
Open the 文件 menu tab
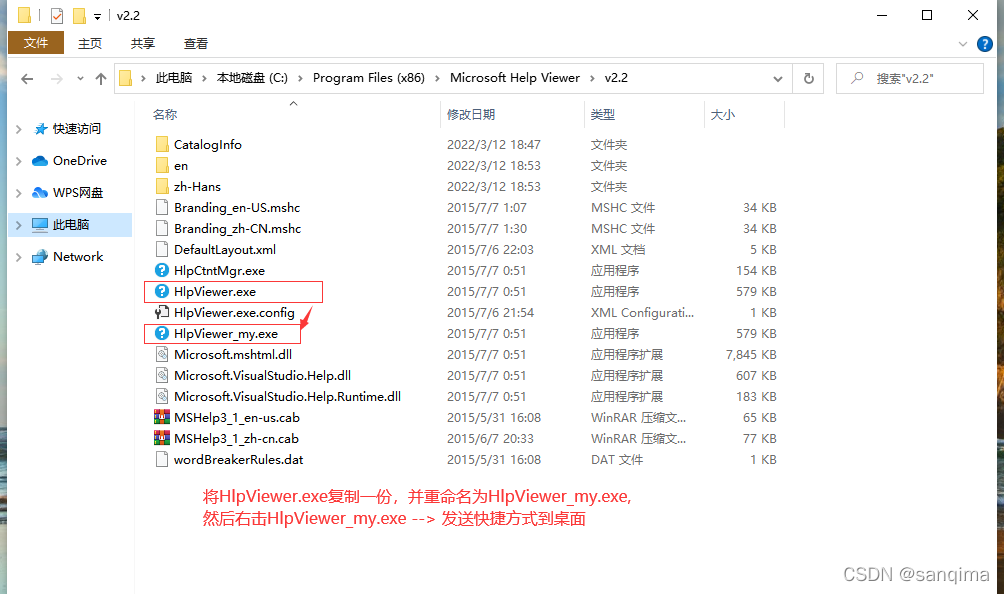coord(36,43)
